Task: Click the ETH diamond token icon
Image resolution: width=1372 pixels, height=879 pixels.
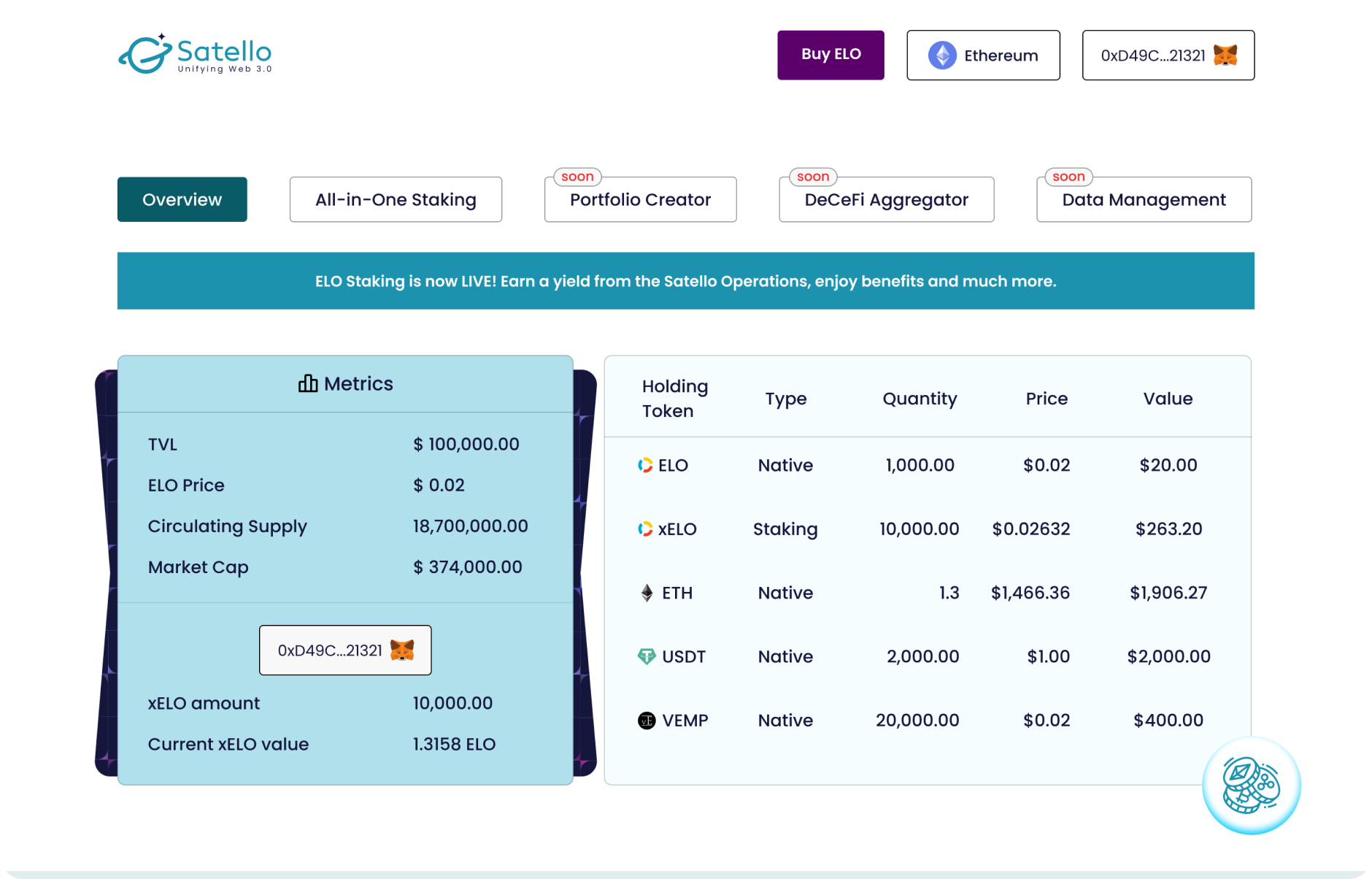Action: coord(647,593)
